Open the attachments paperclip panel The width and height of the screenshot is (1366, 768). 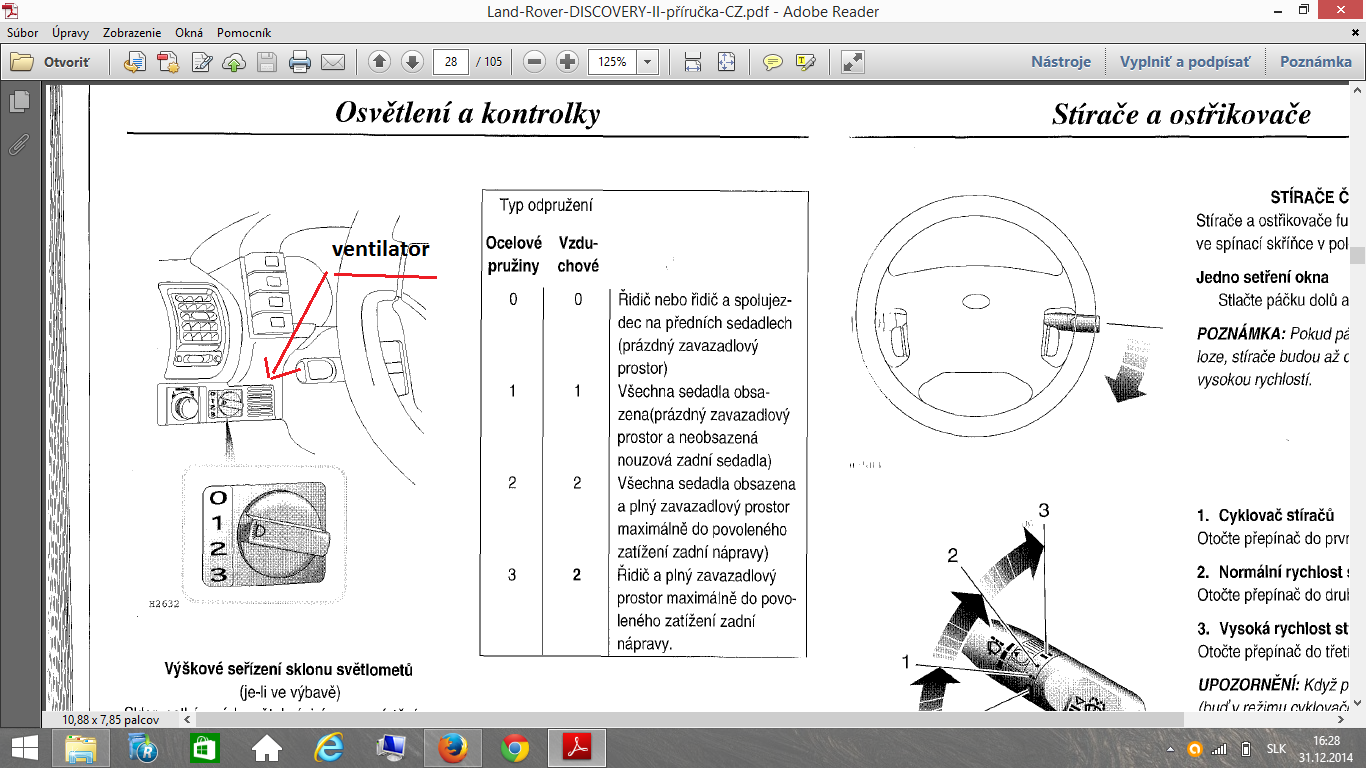(x=18, y=144)
